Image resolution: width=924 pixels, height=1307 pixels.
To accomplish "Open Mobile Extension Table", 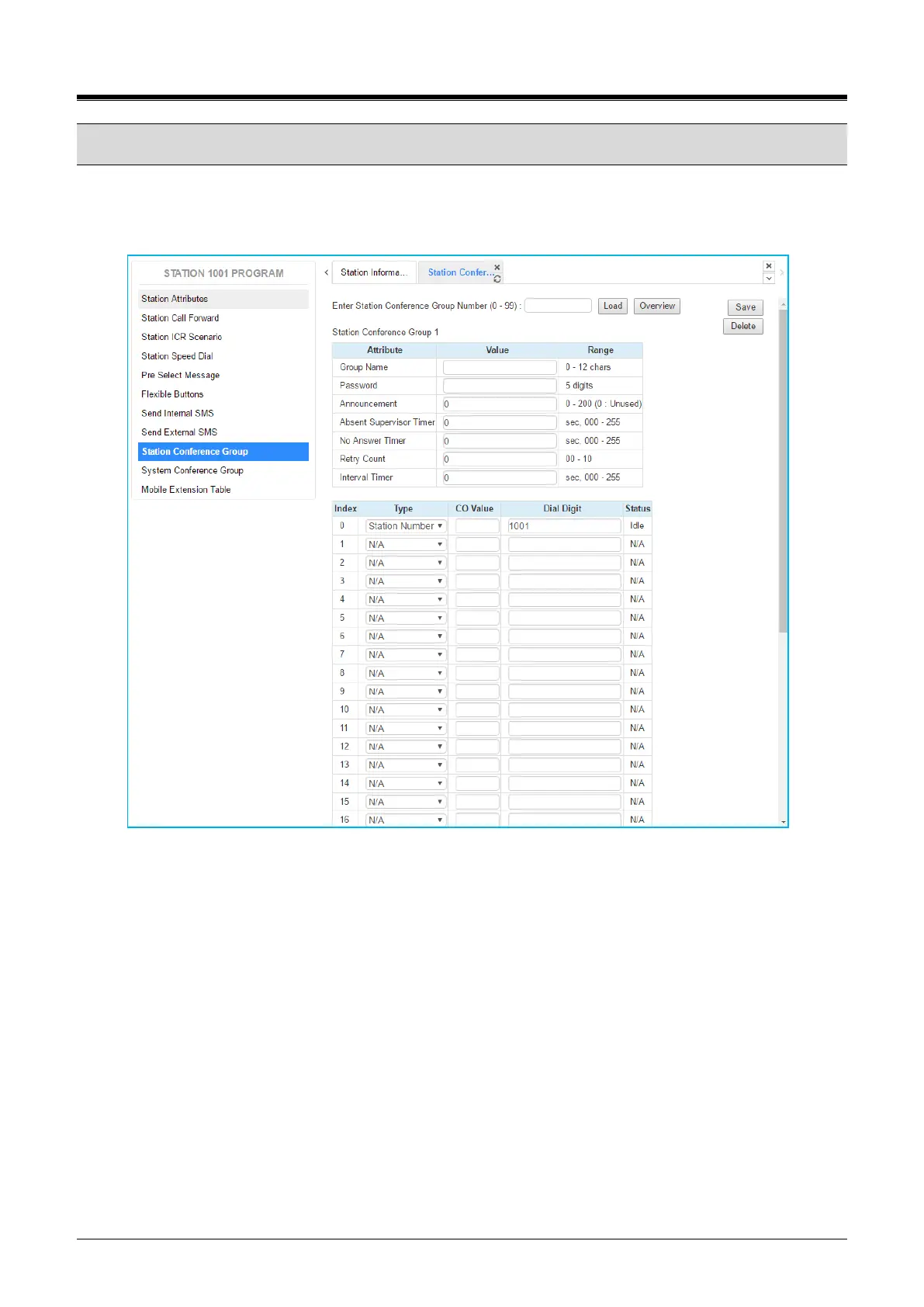I will tap(223, 490).
